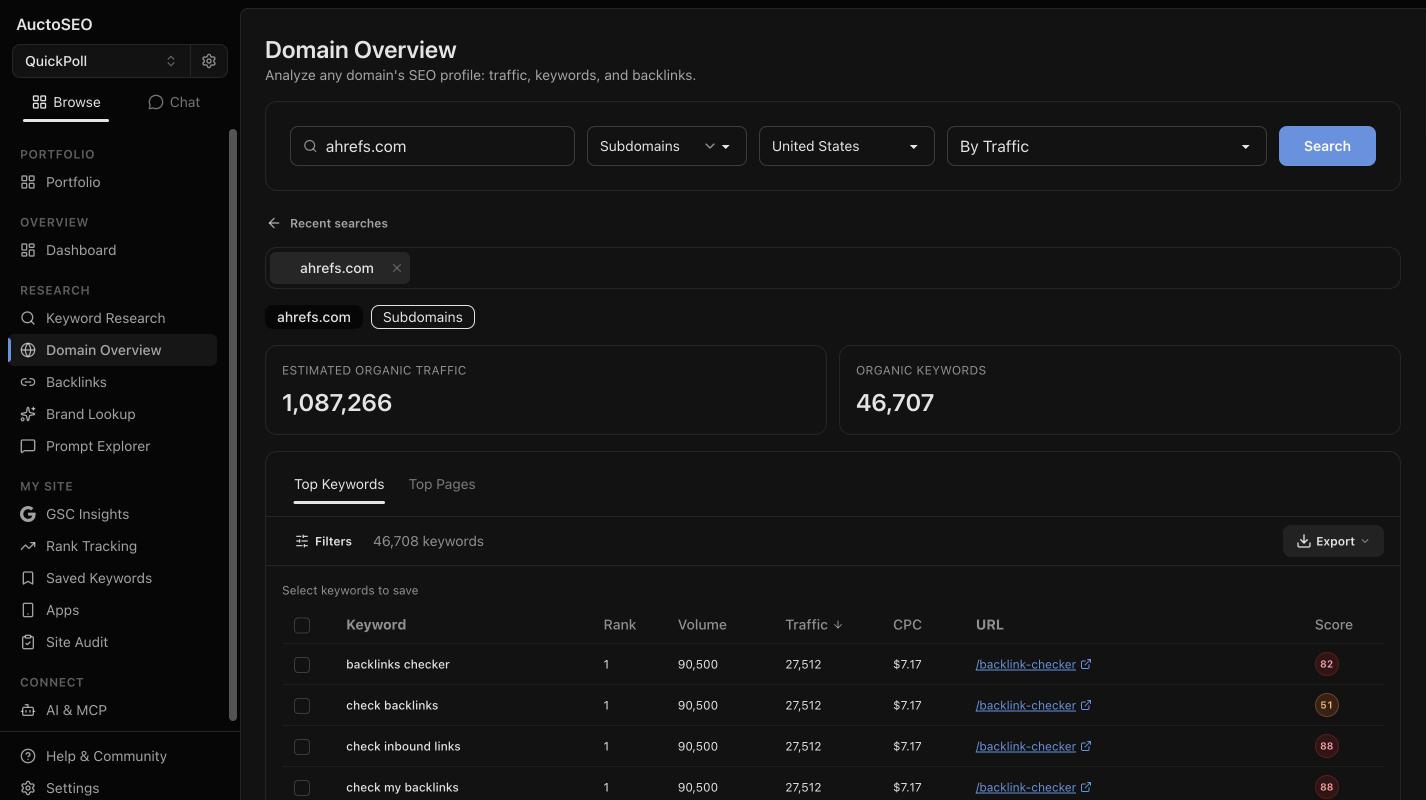Viewport: 1426px width, 800px height.
Task: Open /backlink-checker link in 'check backlinks' row
Action: (x=1026, y=705)
